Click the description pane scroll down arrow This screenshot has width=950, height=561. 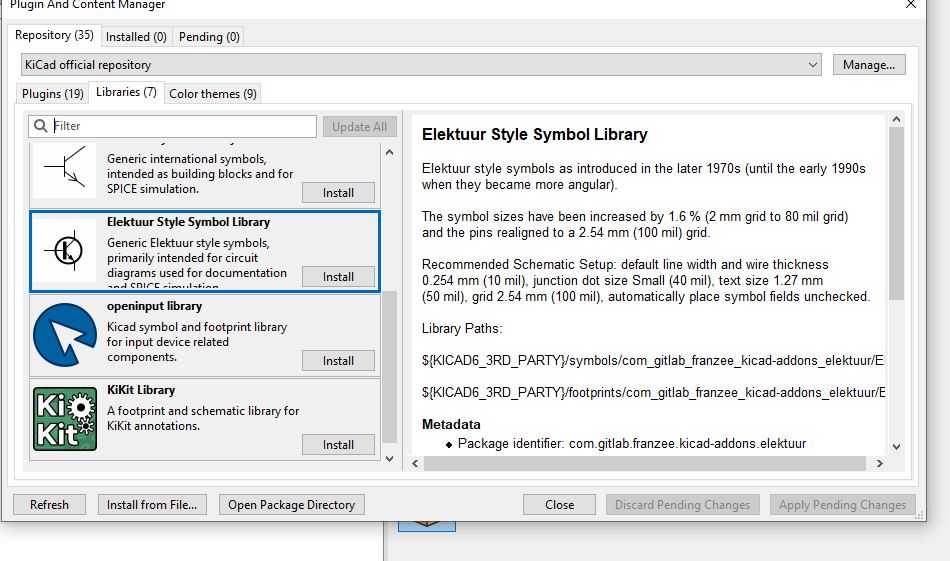897,447
